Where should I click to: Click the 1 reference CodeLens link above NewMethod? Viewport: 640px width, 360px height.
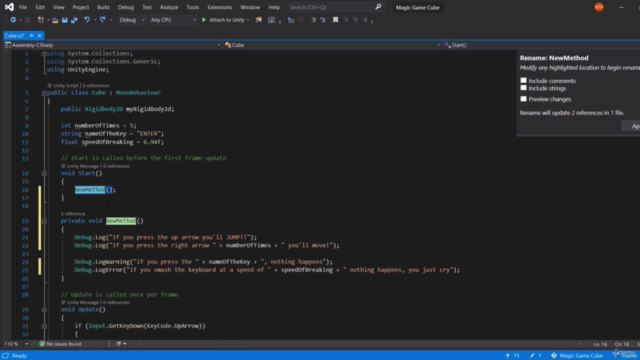pos(73,213)
